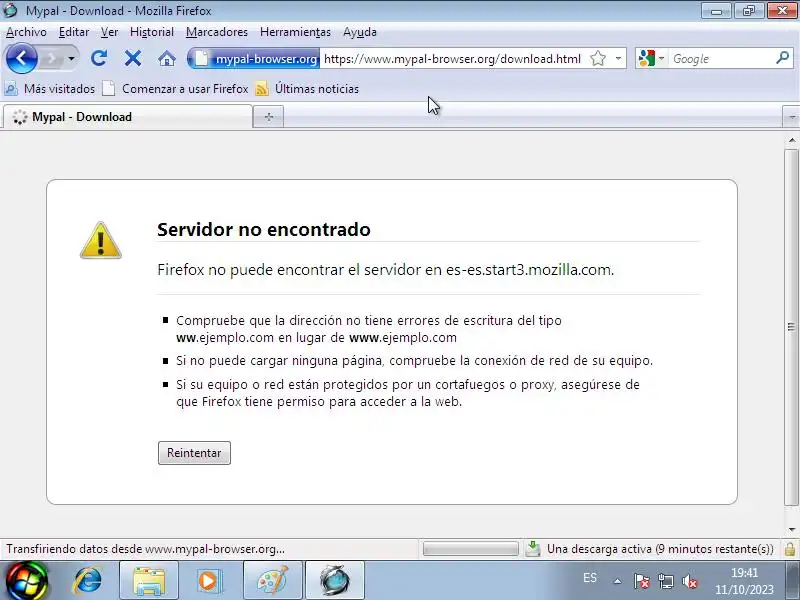Open a new tab with plus button
Viewport: 800px width, 600px height.
tap(269, 117)
